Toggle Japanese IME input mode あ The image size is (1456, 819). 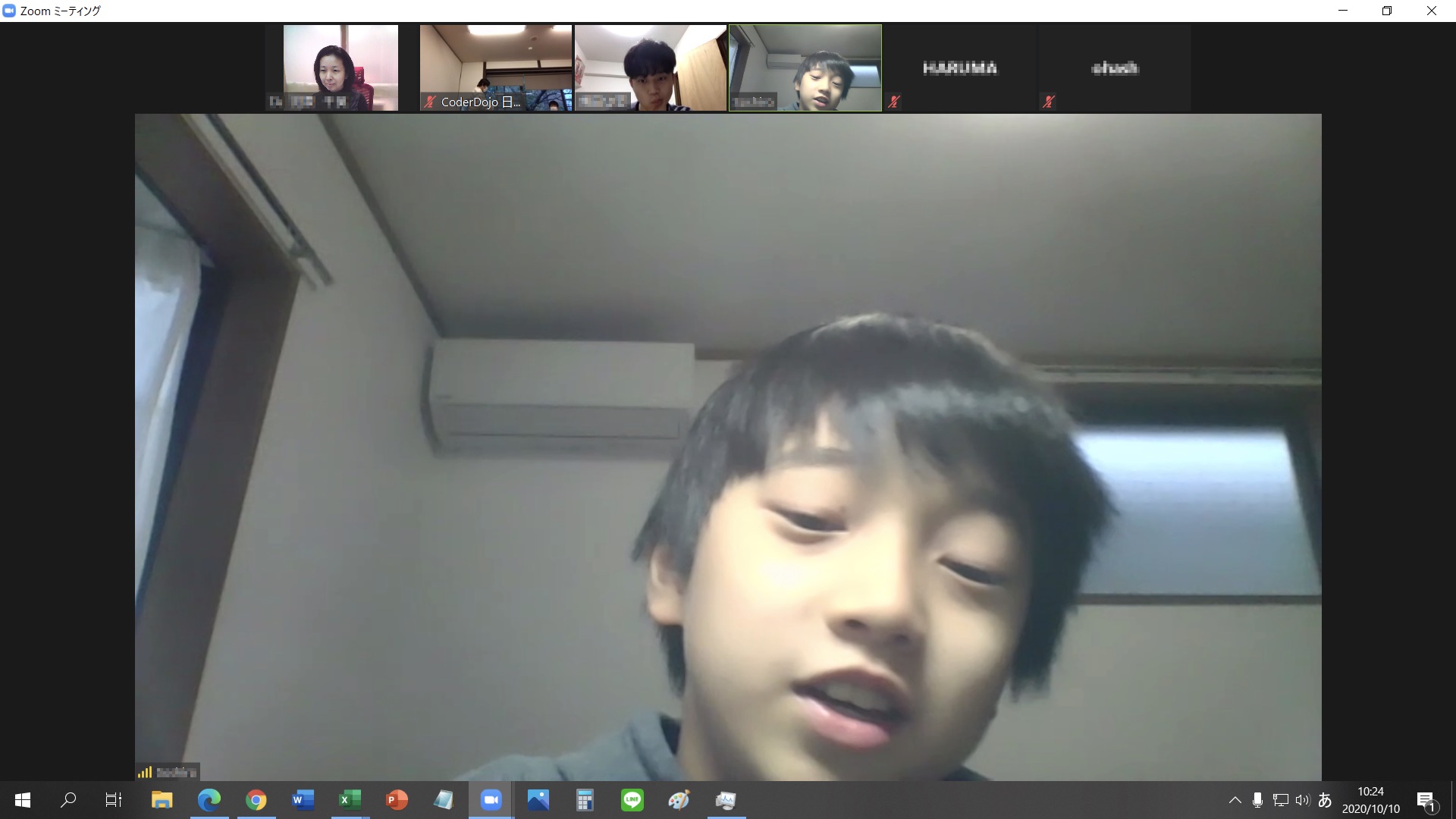click(x=1325, y=800)
